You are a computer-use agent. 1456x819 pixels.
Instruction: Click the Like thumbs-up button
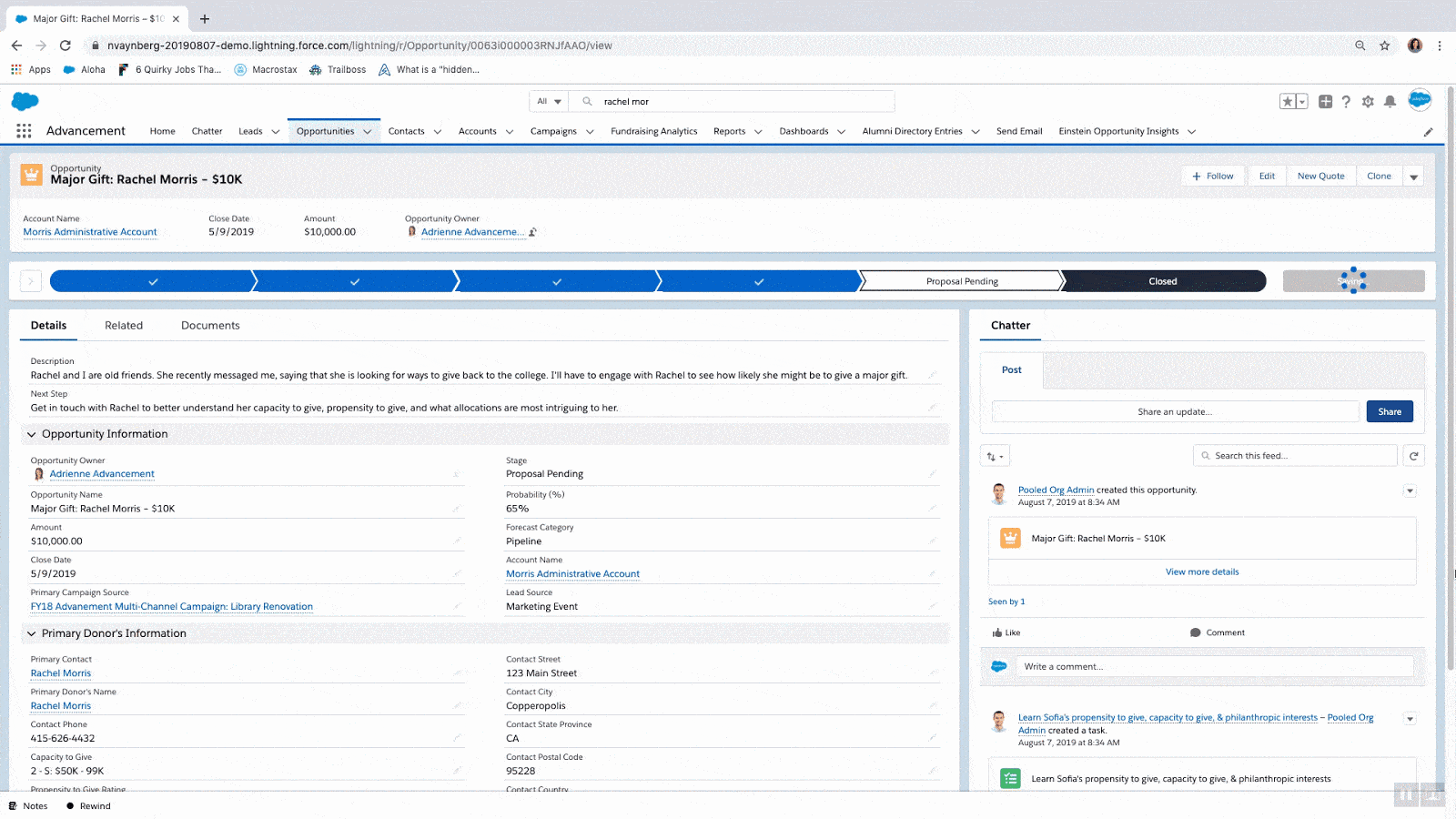pos(1006,632)
